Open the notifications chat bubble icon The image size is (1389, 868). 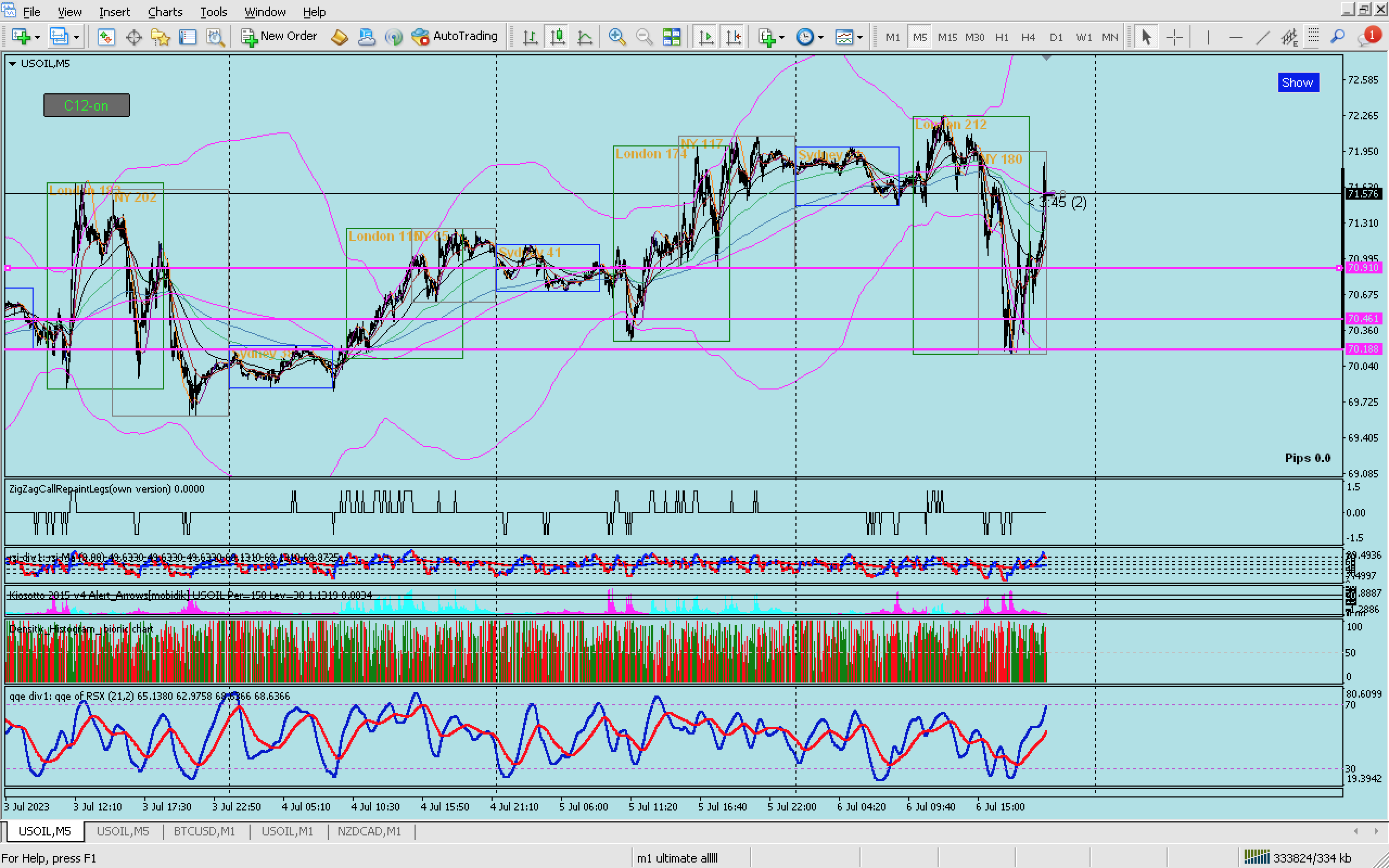(1367, 37)
